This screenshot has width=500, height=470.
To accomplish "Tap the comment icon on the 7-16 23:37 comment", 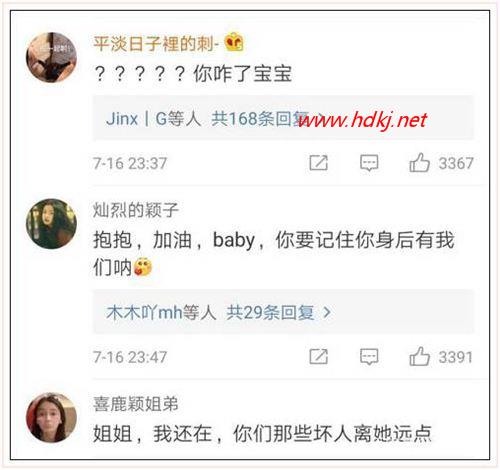I will 369,163.
